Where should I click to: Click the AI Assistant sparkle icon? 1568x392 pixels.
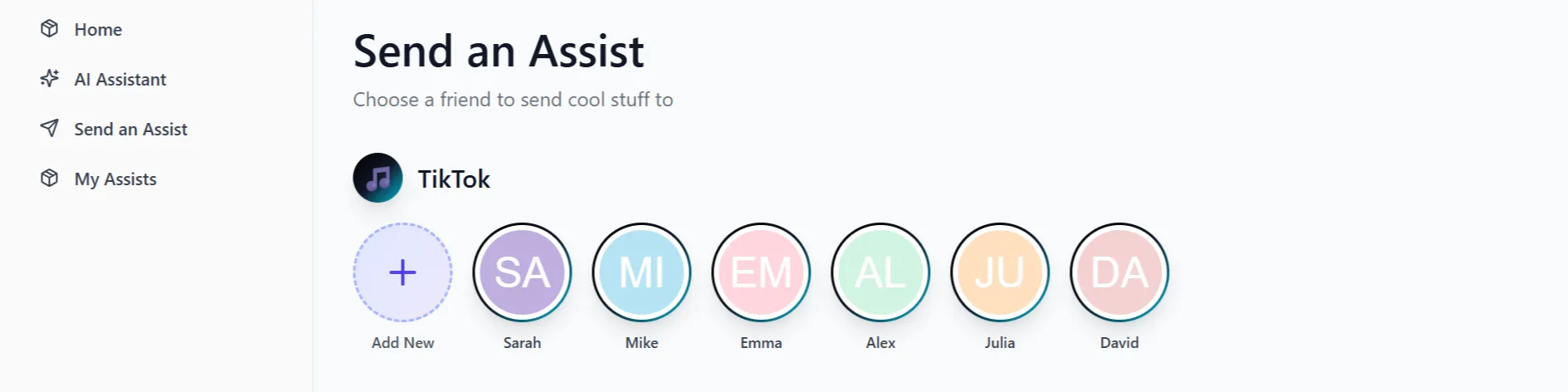50,79
